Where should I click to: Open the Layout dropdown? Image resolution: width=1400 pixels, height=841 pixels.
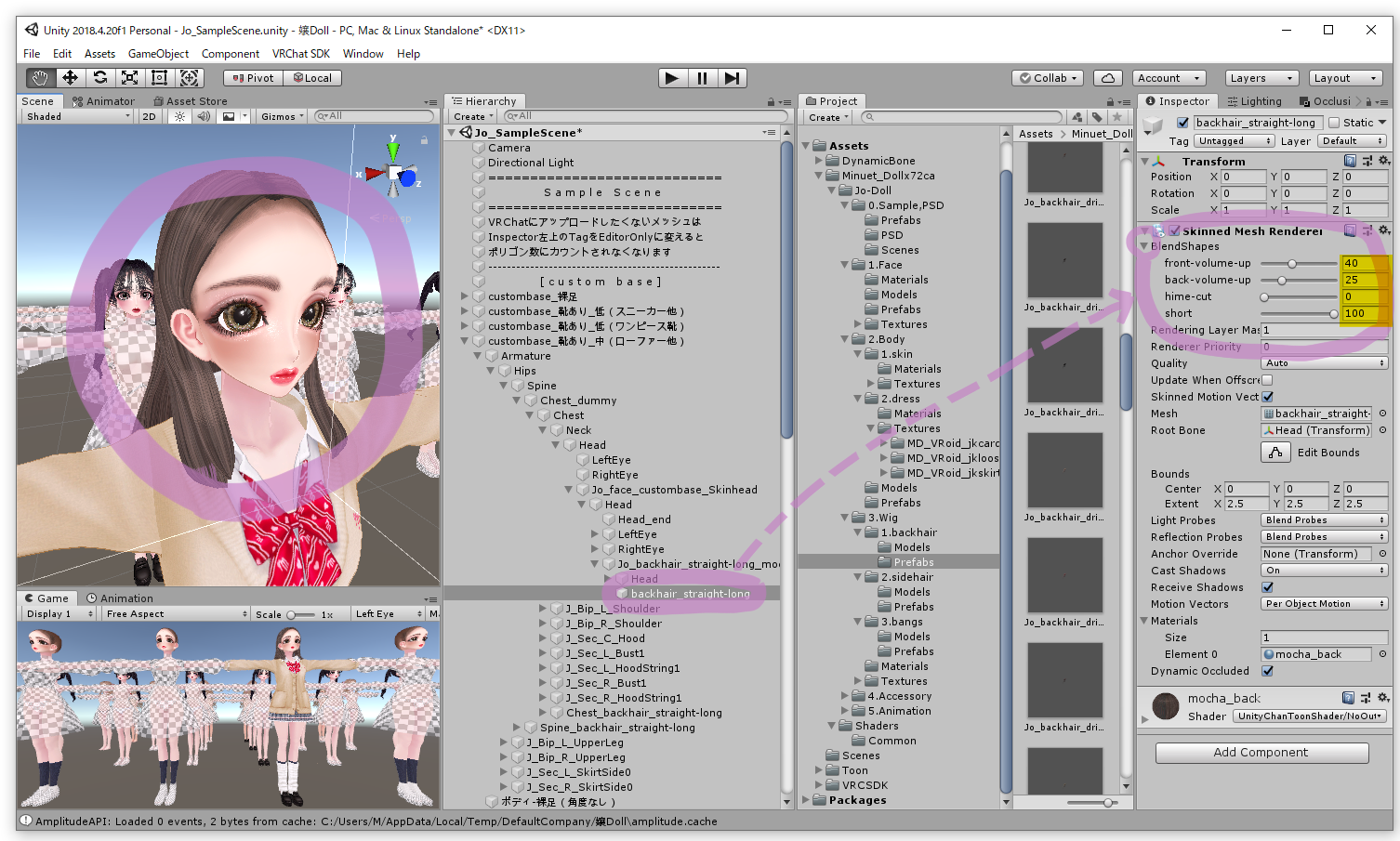[x=1344, y=78]
